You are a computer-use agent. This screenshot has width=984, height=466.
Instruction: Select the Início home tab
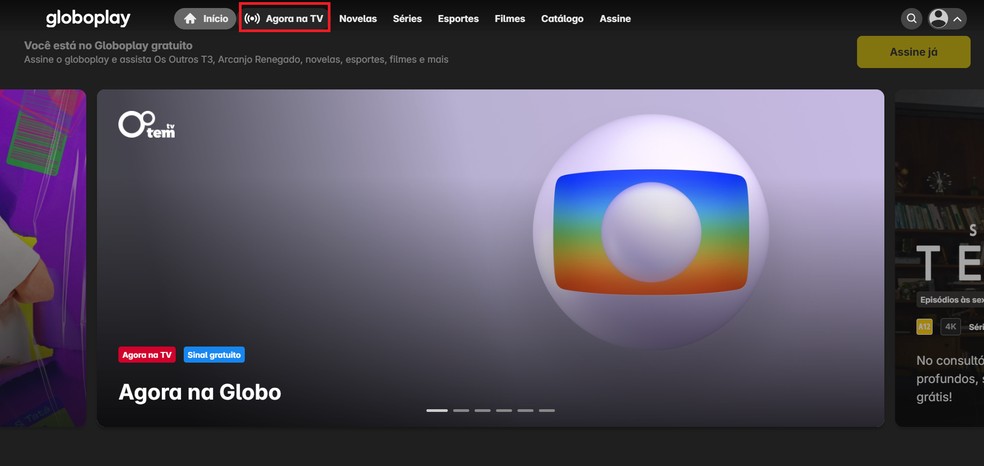pyautogui.click(x=205, y=19)
